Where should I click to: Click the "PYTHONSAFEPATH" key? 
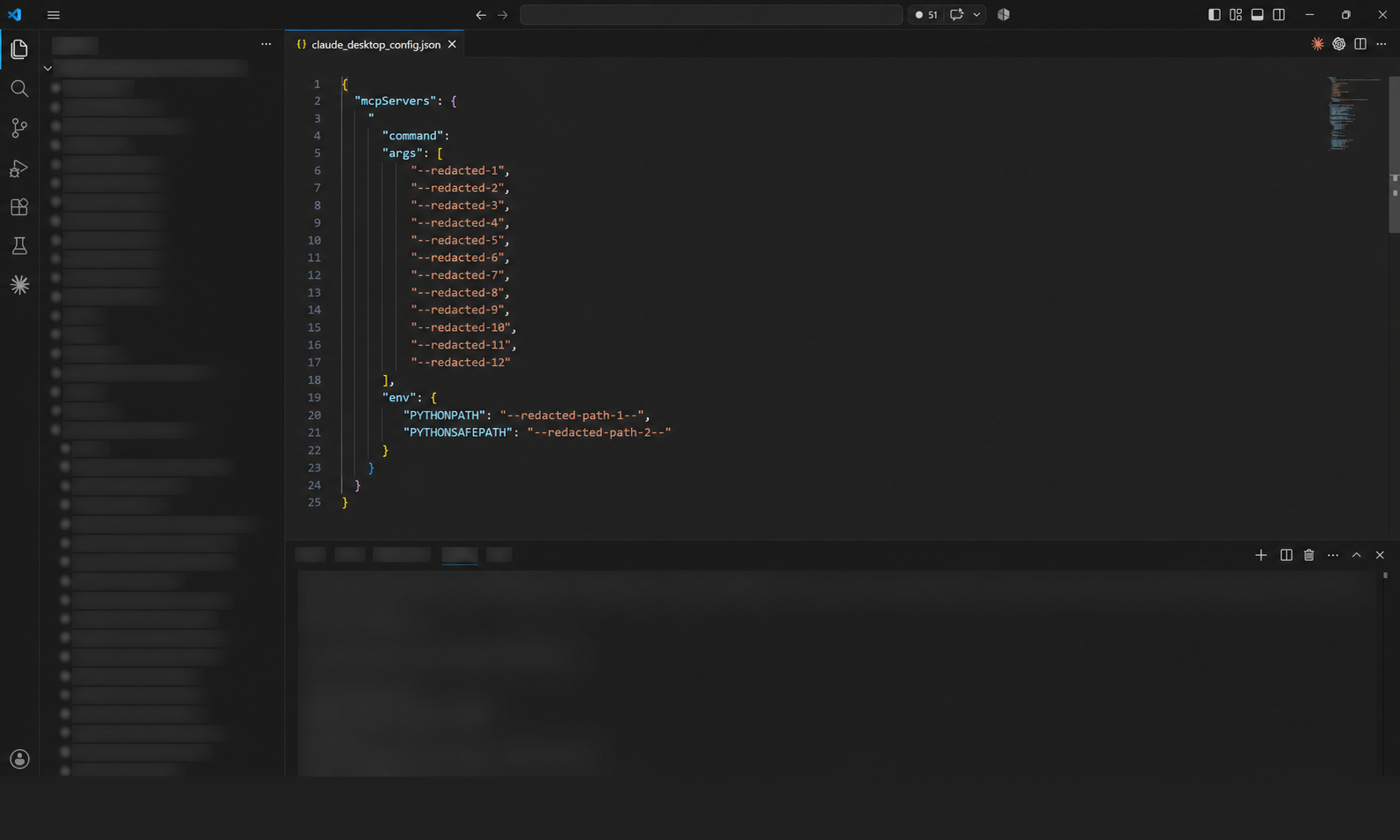click(x=458, y=432)
